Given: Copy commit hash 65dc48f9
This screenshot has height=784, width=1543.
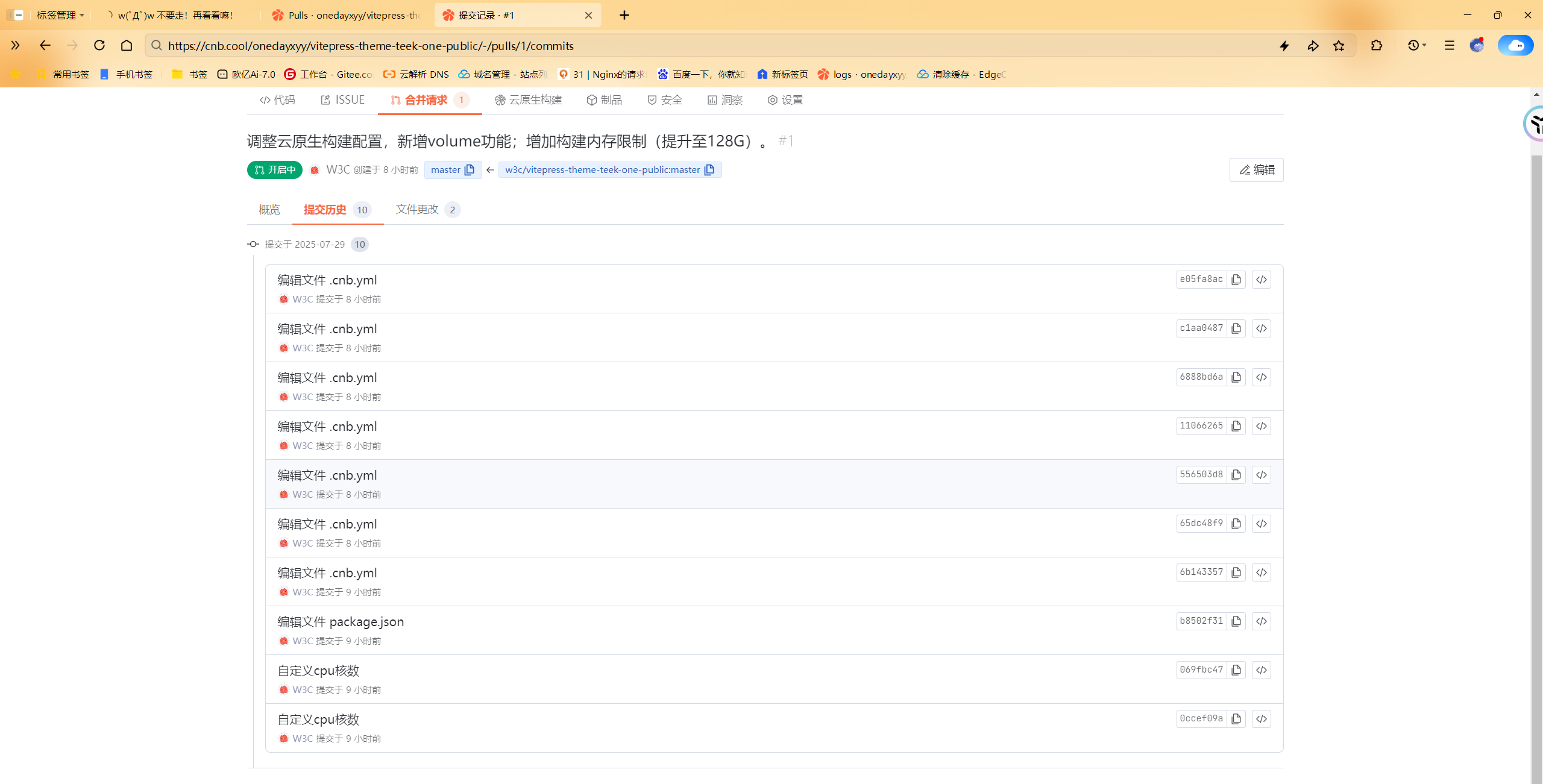Looking at the screenshot, I should pyautogui.click(x=1236, y=524).
